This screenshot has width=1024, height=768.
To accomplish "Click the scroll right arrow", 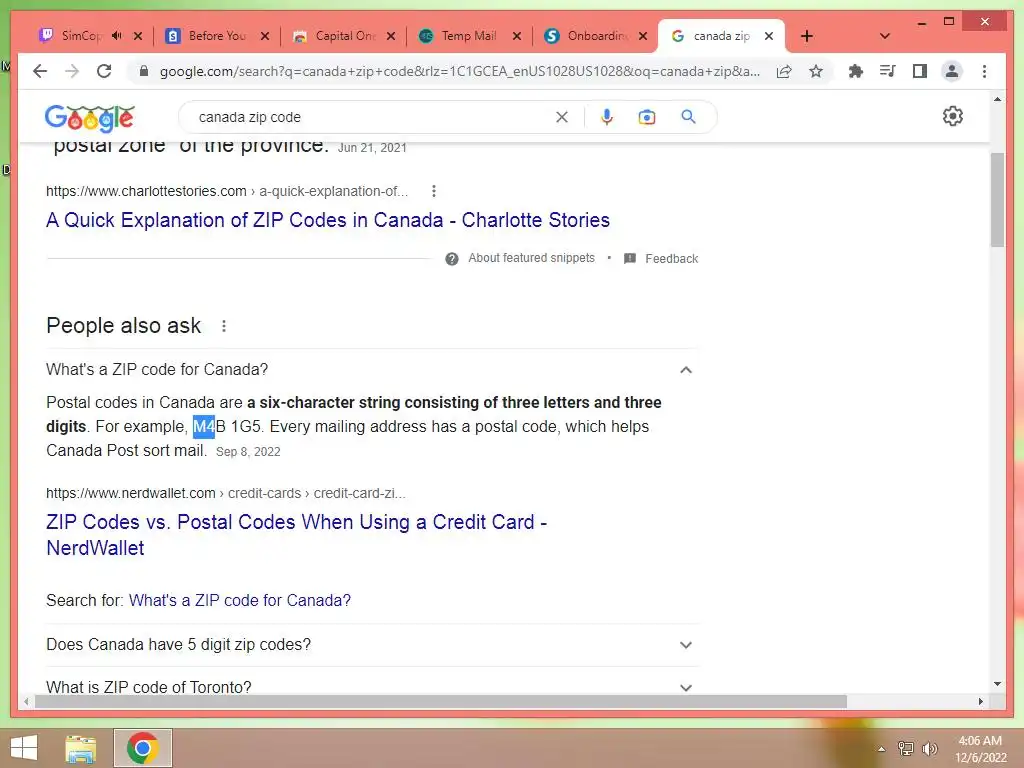I will click(x=980, y=701).
